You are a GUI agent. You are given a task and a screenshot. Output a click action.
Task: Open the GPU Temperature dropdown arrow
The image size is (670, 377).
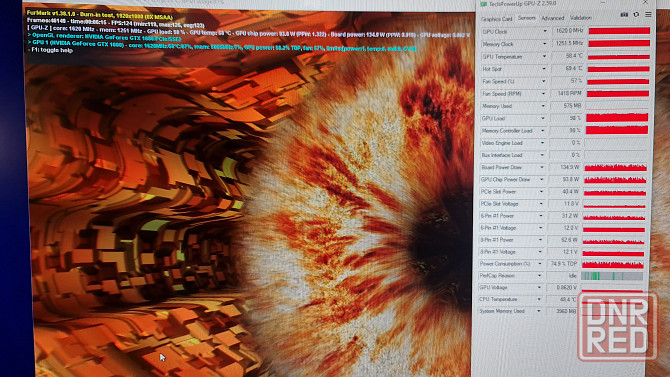click(544, 56)
